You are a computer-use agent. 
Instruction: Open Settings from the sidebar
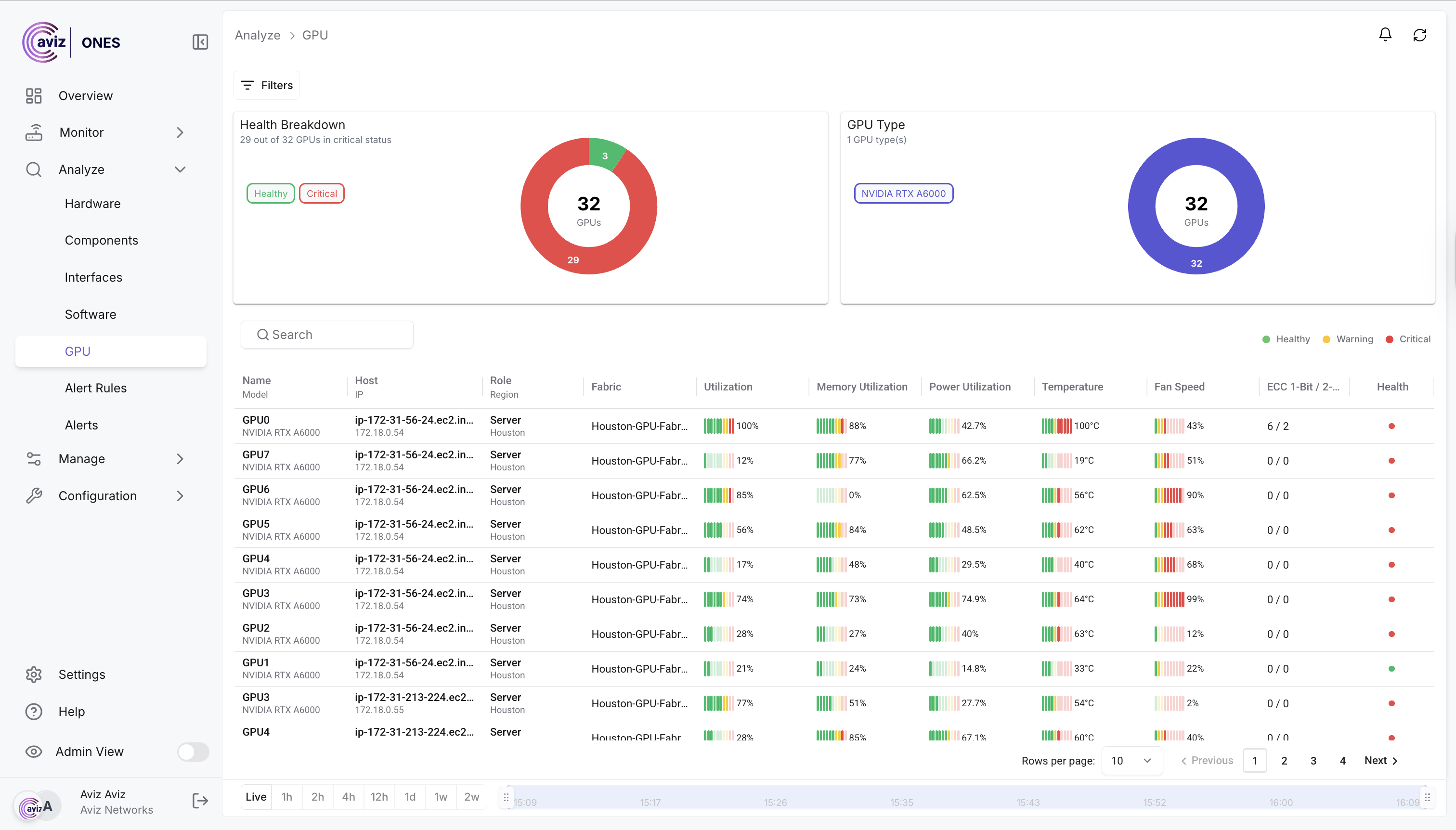[x=81, y=674]
